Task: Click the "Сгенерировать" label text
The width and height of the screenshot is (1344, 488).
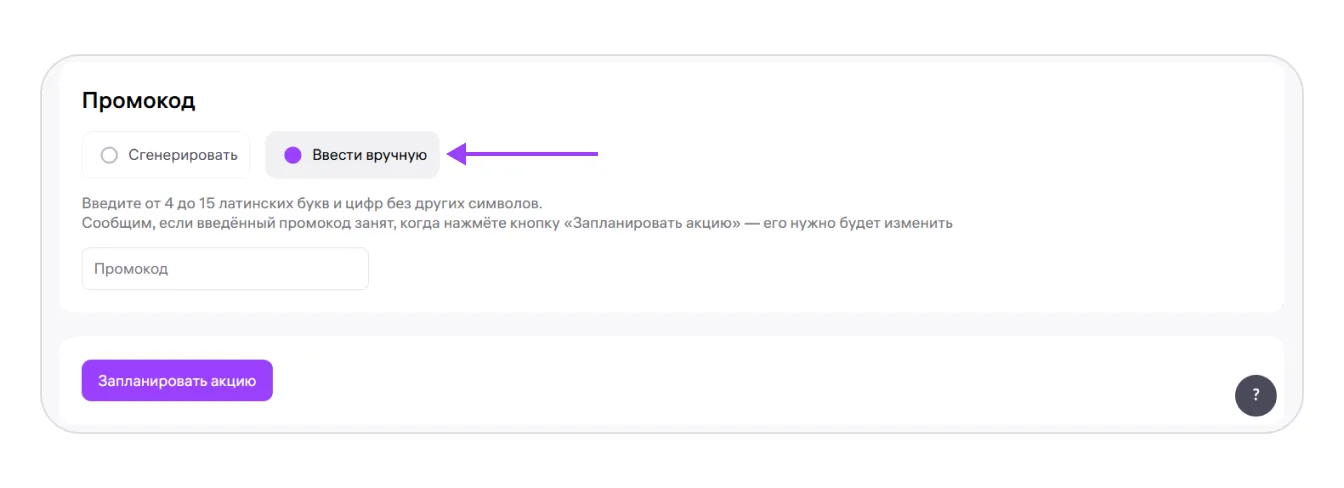Action: pos(183,155)
